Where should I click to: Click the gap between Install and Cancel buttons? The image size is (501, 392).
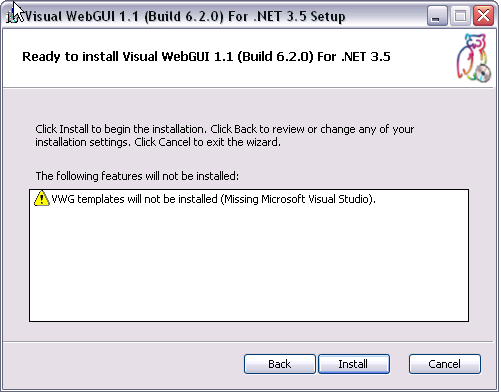(x=399, y=364)
